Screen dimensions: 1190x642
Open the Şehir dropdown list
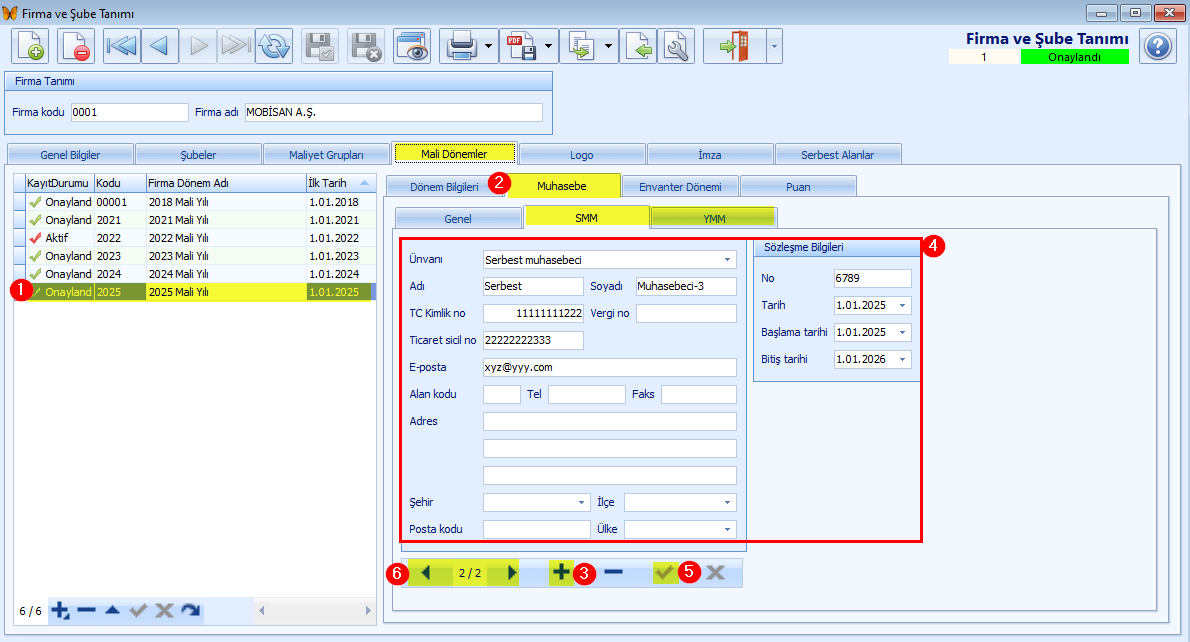(x=581, y=502)
